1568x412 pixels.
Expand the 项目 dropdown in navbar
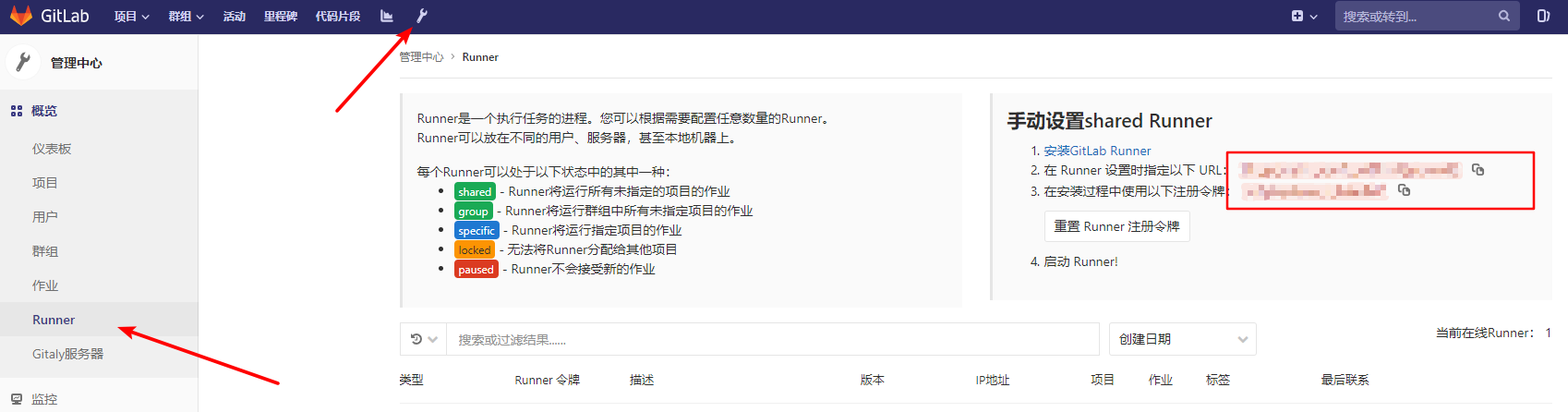point(131,17)
